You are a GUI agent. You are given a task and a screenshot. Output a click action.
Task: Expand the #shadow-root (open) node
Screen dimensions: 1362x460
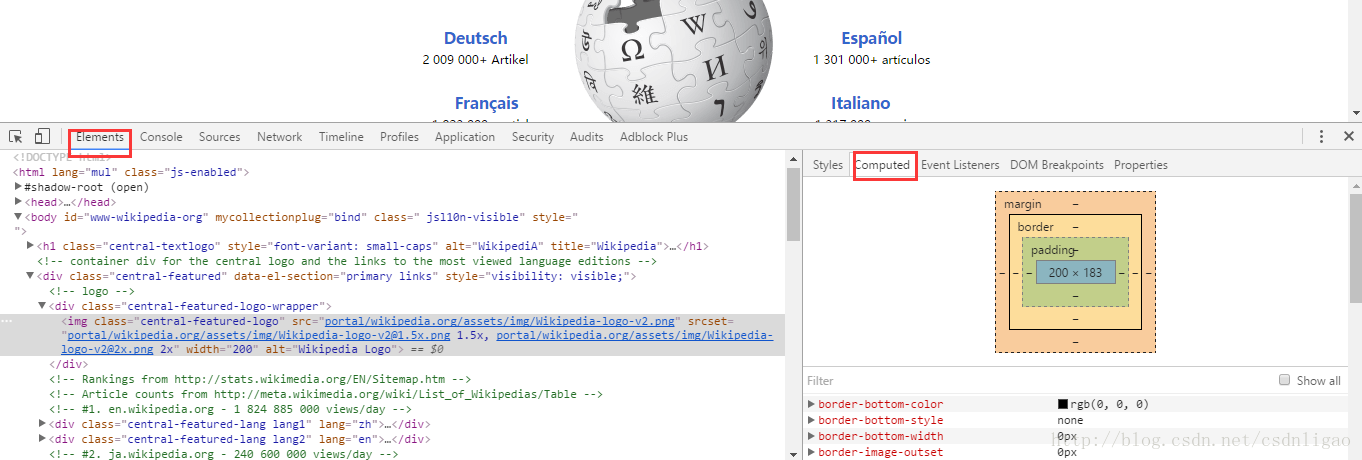click(x=19, y=187)
